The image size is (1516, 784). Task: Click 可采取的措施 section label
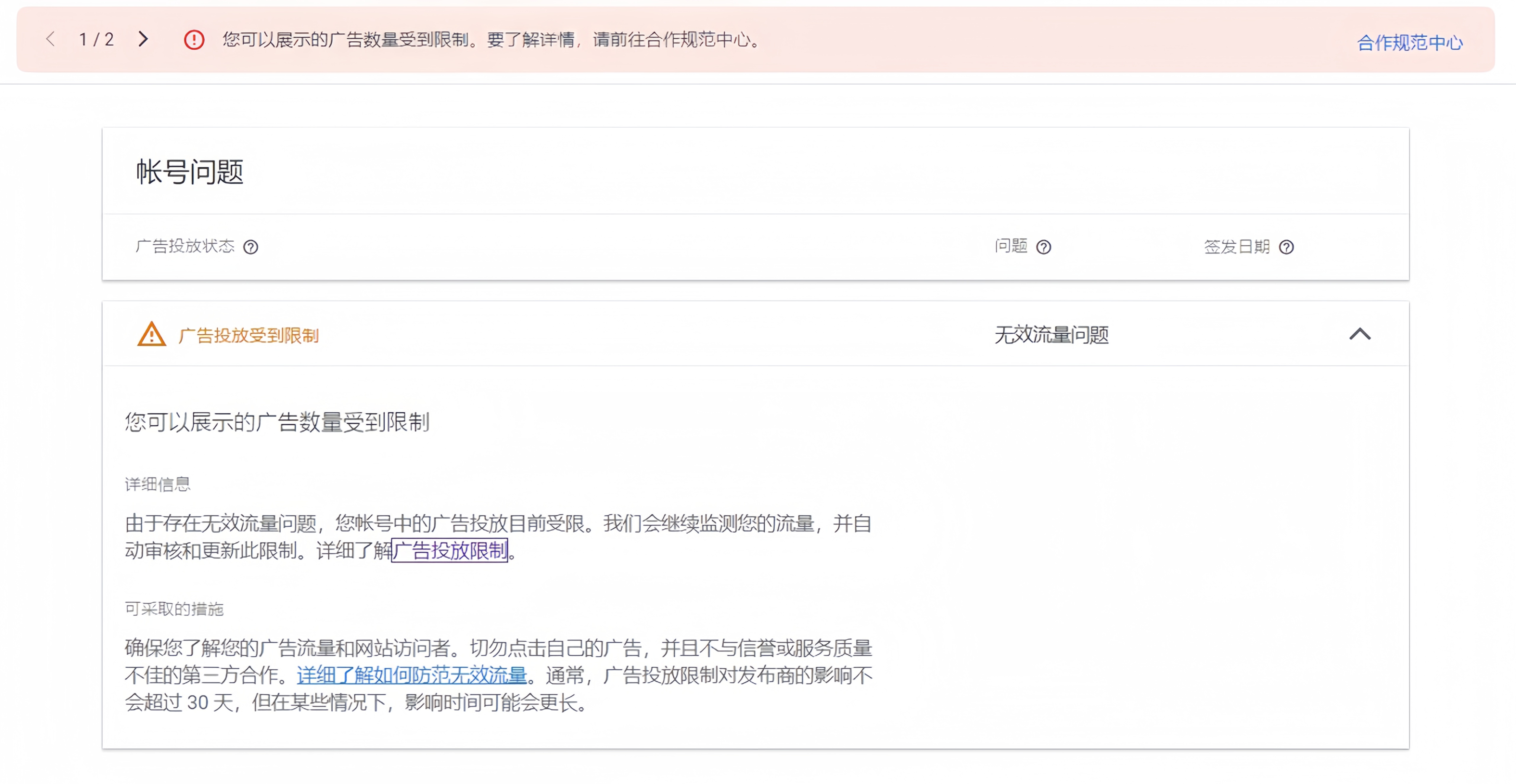(174, 609)
